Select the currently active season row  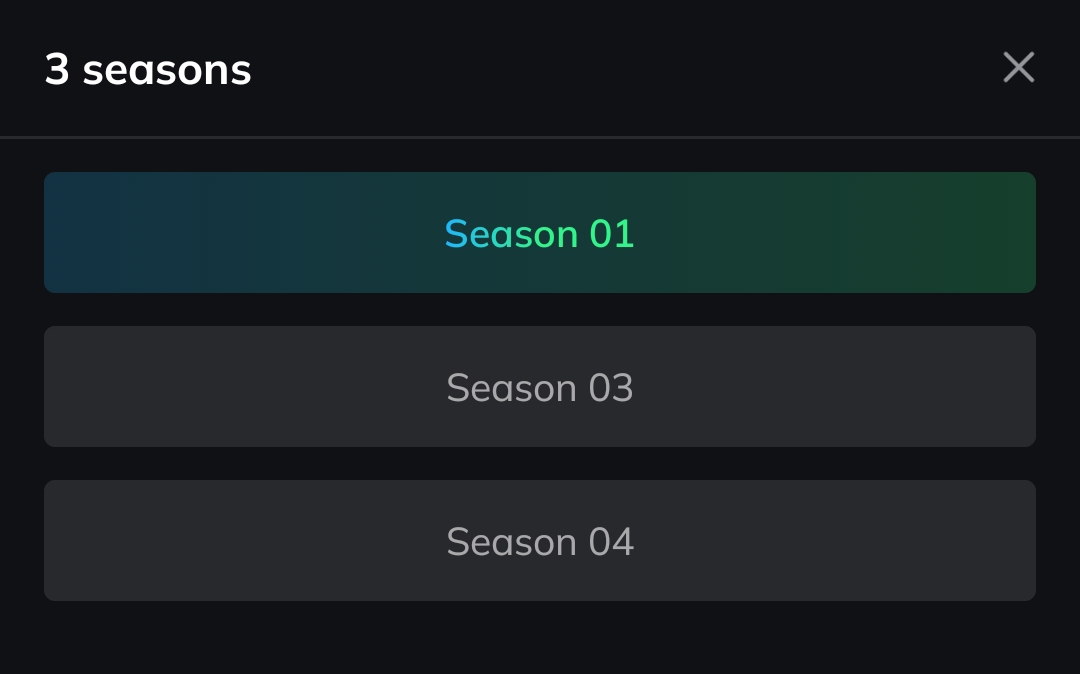[x=540, y=233]
